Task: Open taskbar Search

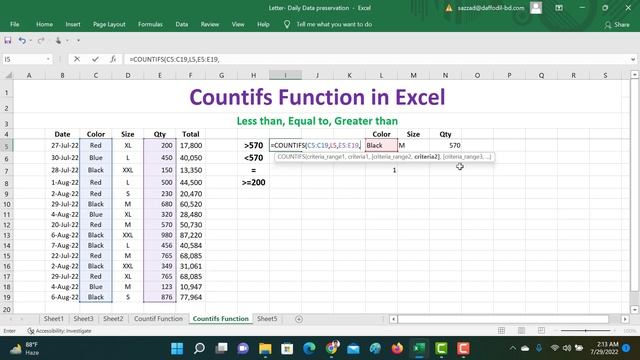Action: [x=199, y=349]
